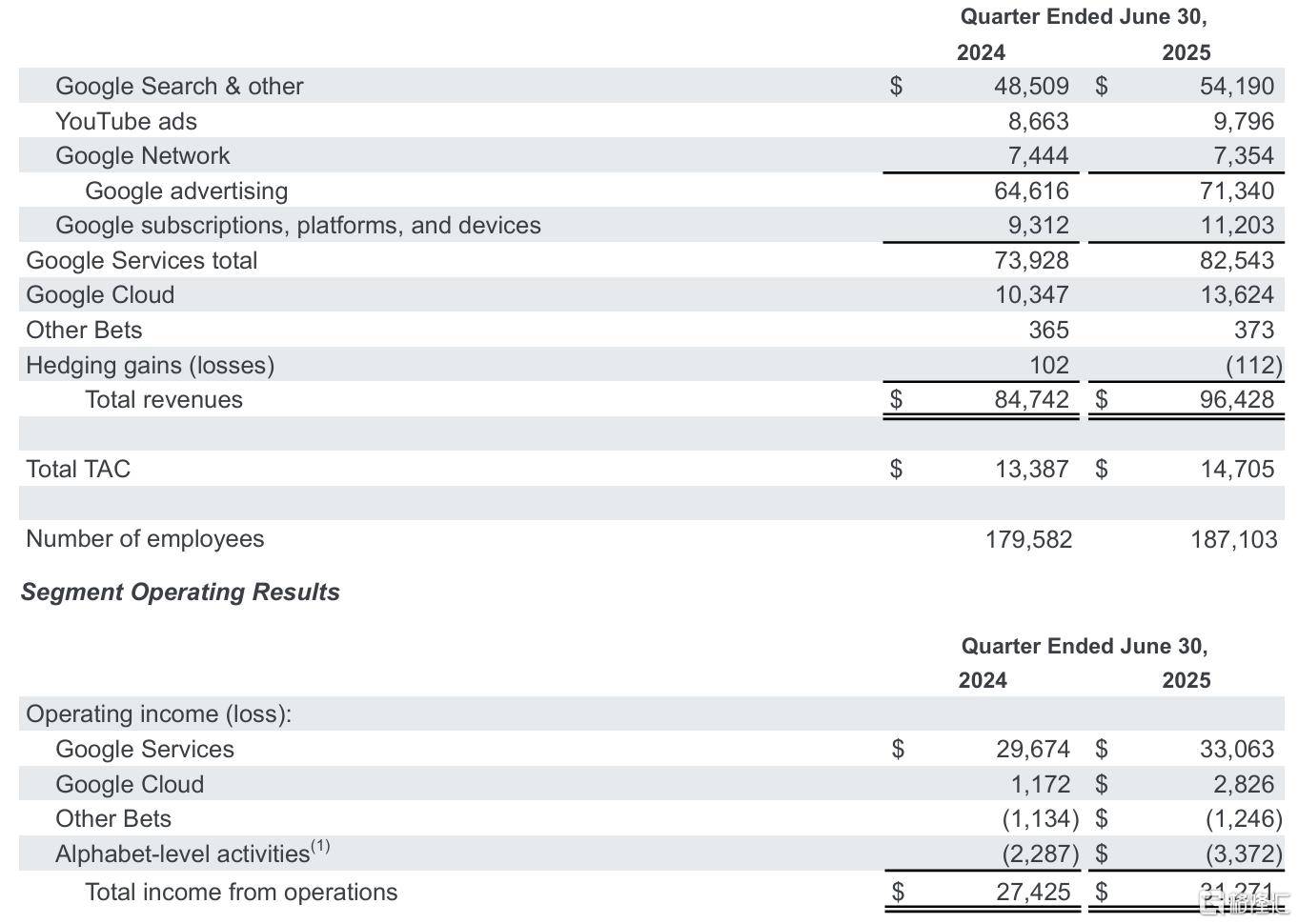The image size is (1298, 924).
Task: Click Number of employees 2025 value 187,103
Action: click(1234, 539)
